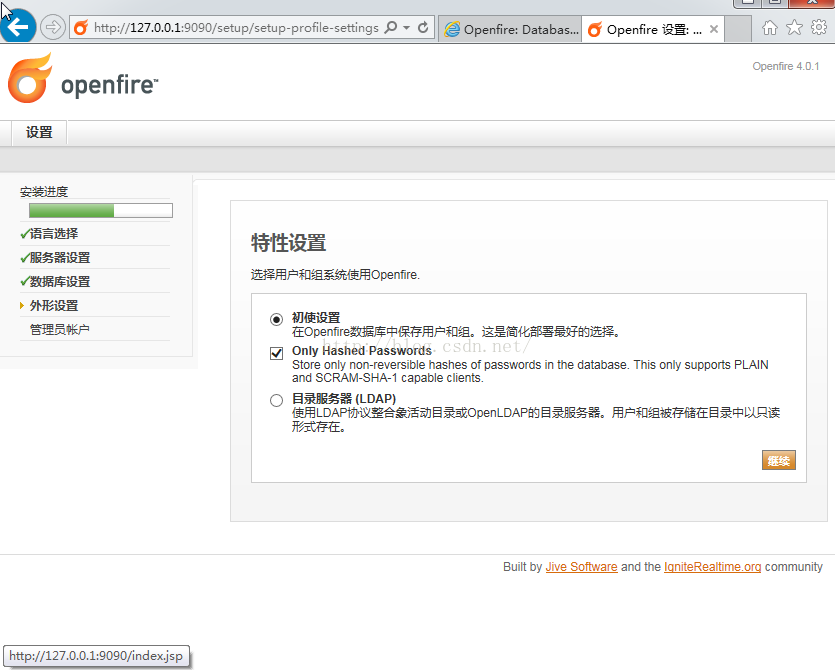Image resolution: width=835 pixels, height=670 pixels.
Task: Click the orange arrow beside 外形设置
Action: [x=22, y=305]
